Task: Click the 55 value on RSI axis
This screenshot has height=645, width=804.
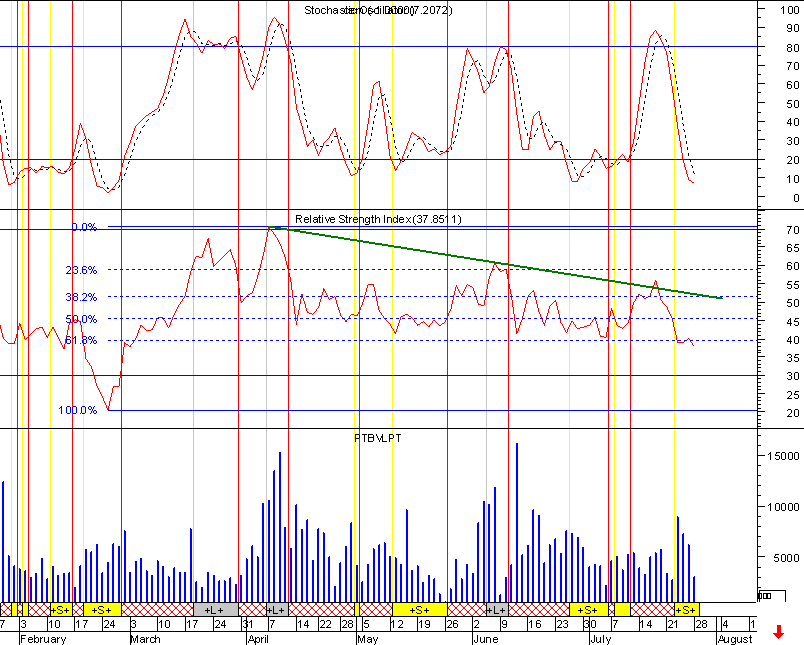Action: pos(793,285)
